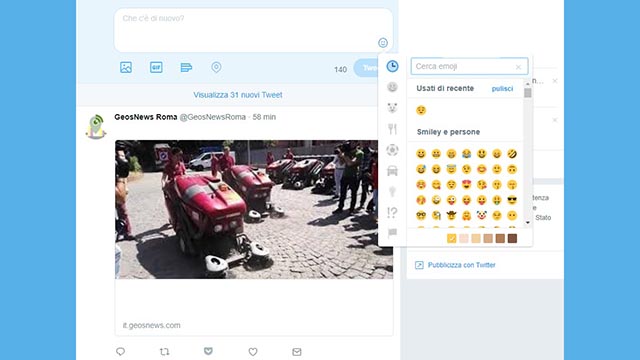Open GeosNews Roma profile name
The image size is (640, 360).
146,117
